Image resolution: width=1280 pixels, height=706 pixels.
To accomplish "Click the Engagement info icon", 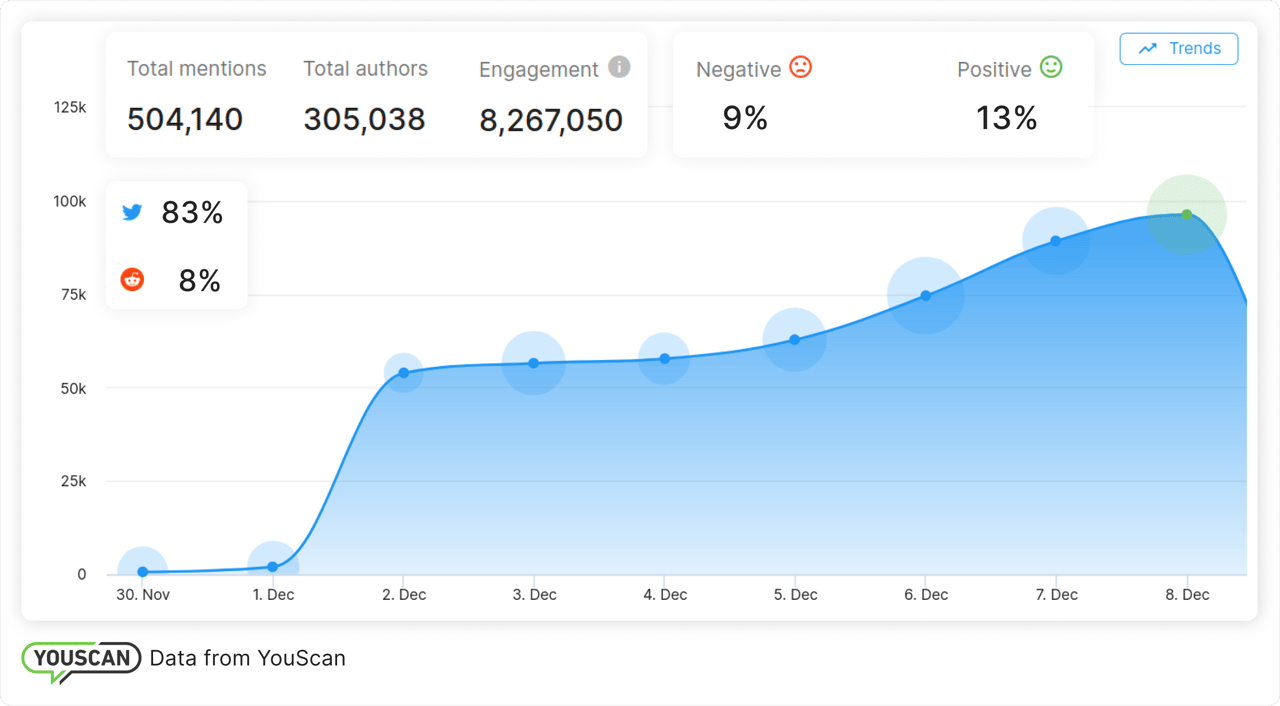I will pyautogui.click(x=619, y=67).
